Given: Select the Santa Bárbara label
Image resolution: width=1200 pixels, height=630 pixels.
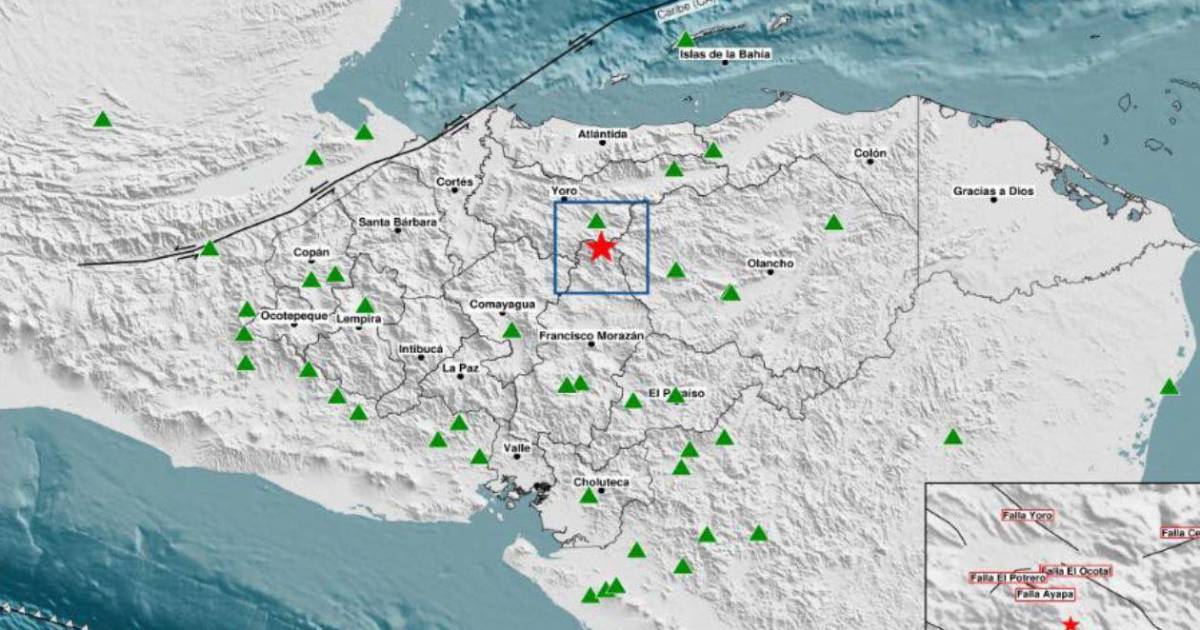Looking at the screenshot, I should tap(398, 222).
